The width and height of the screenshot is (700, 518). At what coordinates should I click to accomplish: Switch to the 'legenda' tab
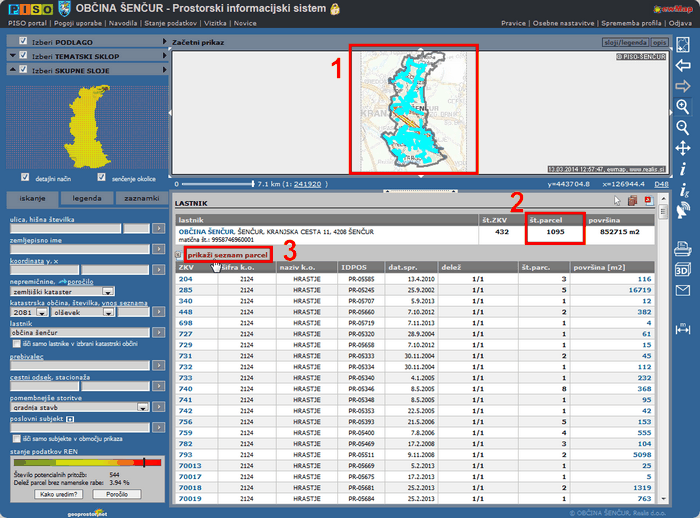pos(86,199)
